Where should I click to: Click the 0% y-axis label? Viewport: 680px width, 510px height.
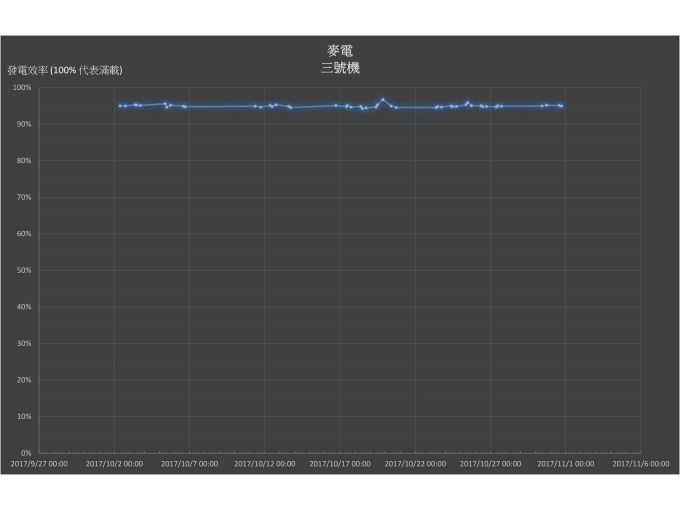[26, 453]
